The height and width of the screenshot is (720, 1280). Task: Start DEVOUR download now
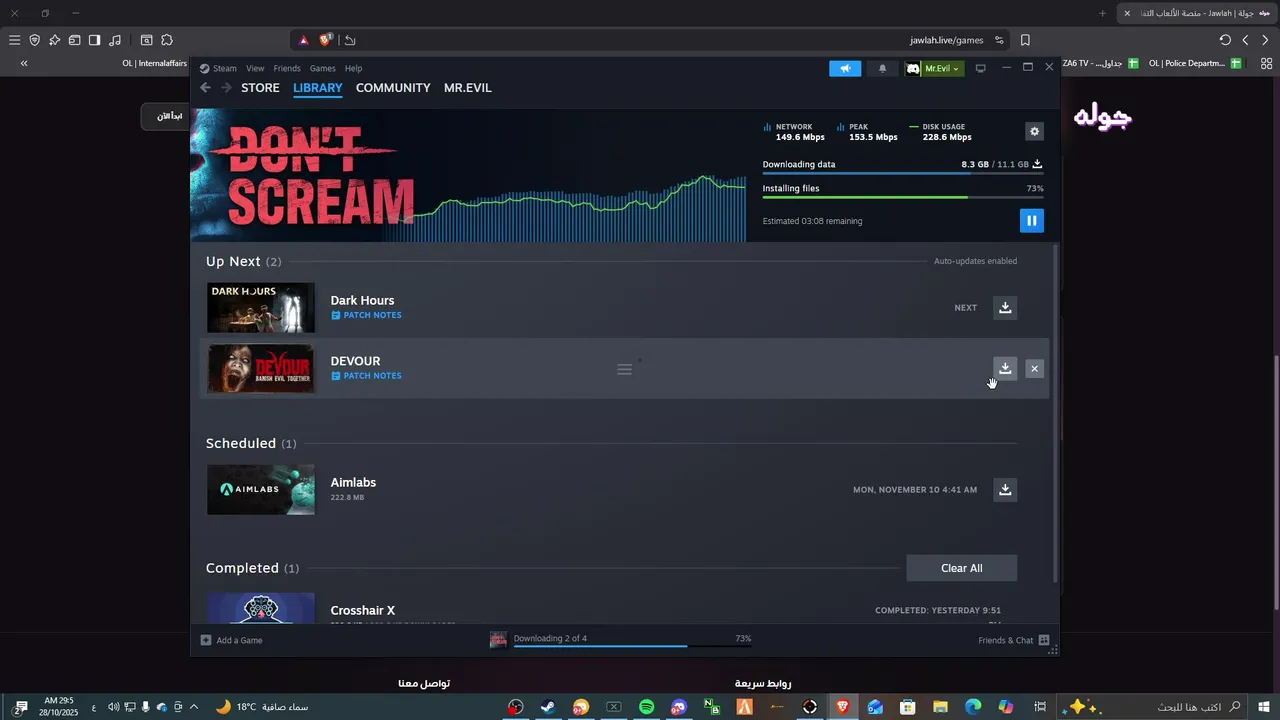click(x=1005, y=369)
